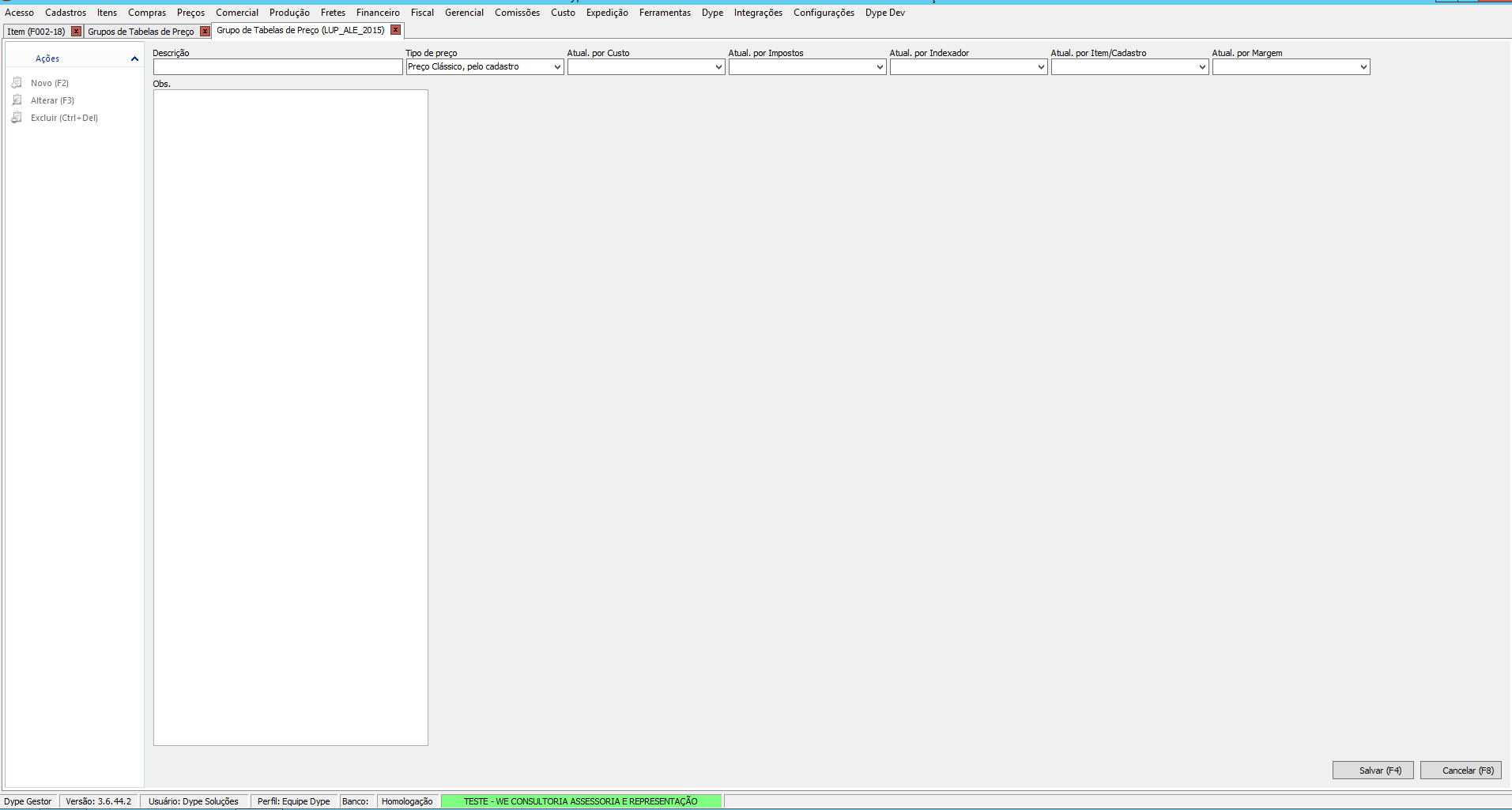Image resolution: width=1512 pixels, height=810 pixels.
Task: Open the Ferramentas menu
Action: [665, 13]
